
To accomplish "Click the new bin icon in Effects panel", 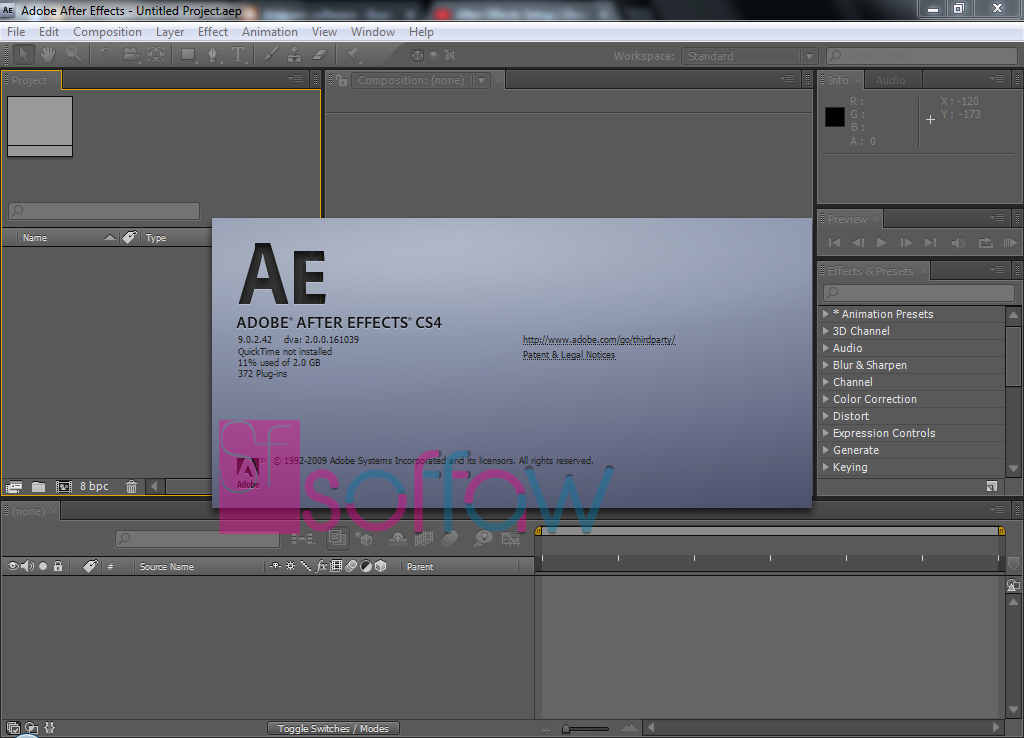I will point(992,486).
